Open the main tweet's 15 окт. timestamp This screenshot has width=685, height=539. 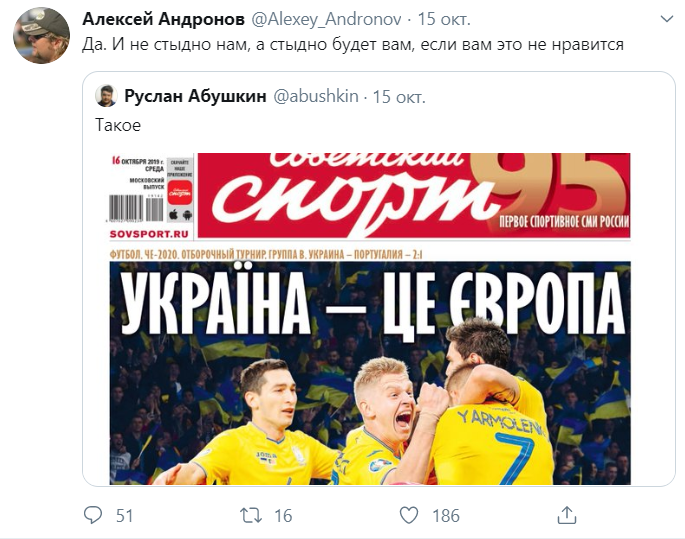444,19
